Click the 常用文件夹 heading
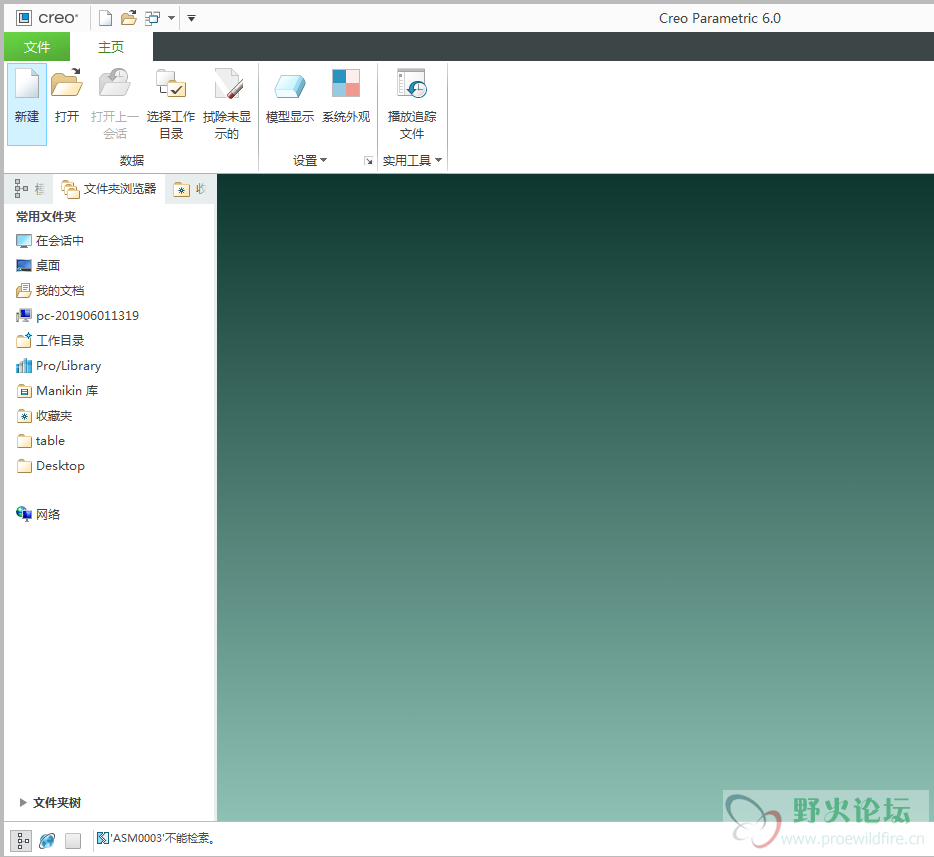This screenshot has width=934, height=857. [46, 217]
